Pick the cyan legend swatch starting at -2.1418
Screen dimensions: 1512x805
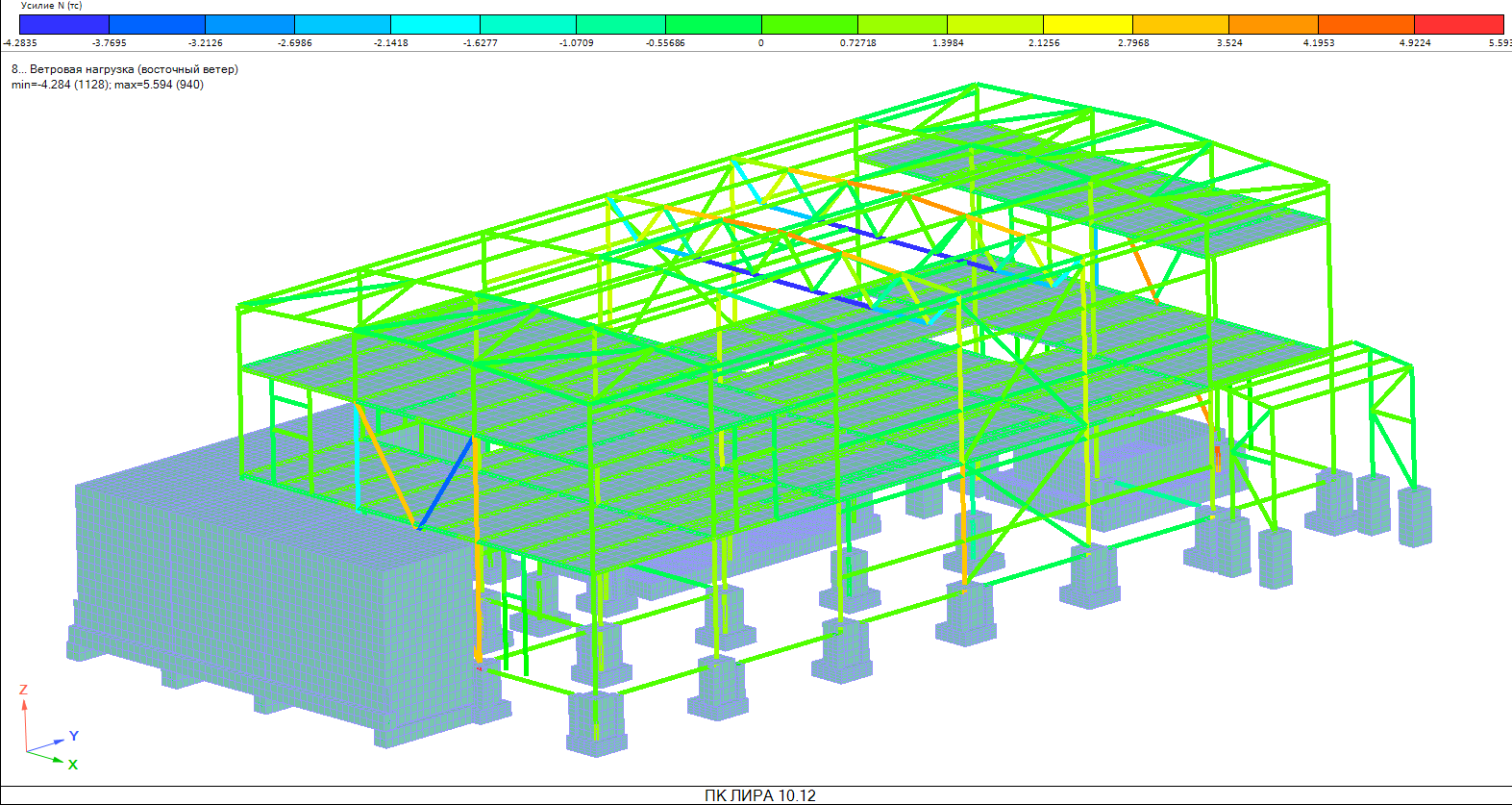coord(434,24)
